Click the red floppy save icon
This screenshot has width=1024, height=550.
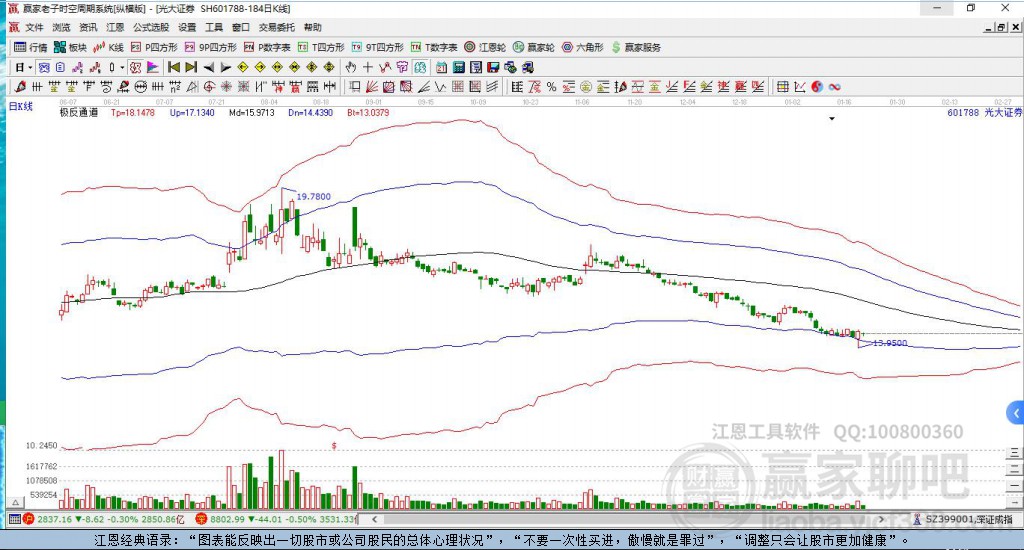coord(493,67)
